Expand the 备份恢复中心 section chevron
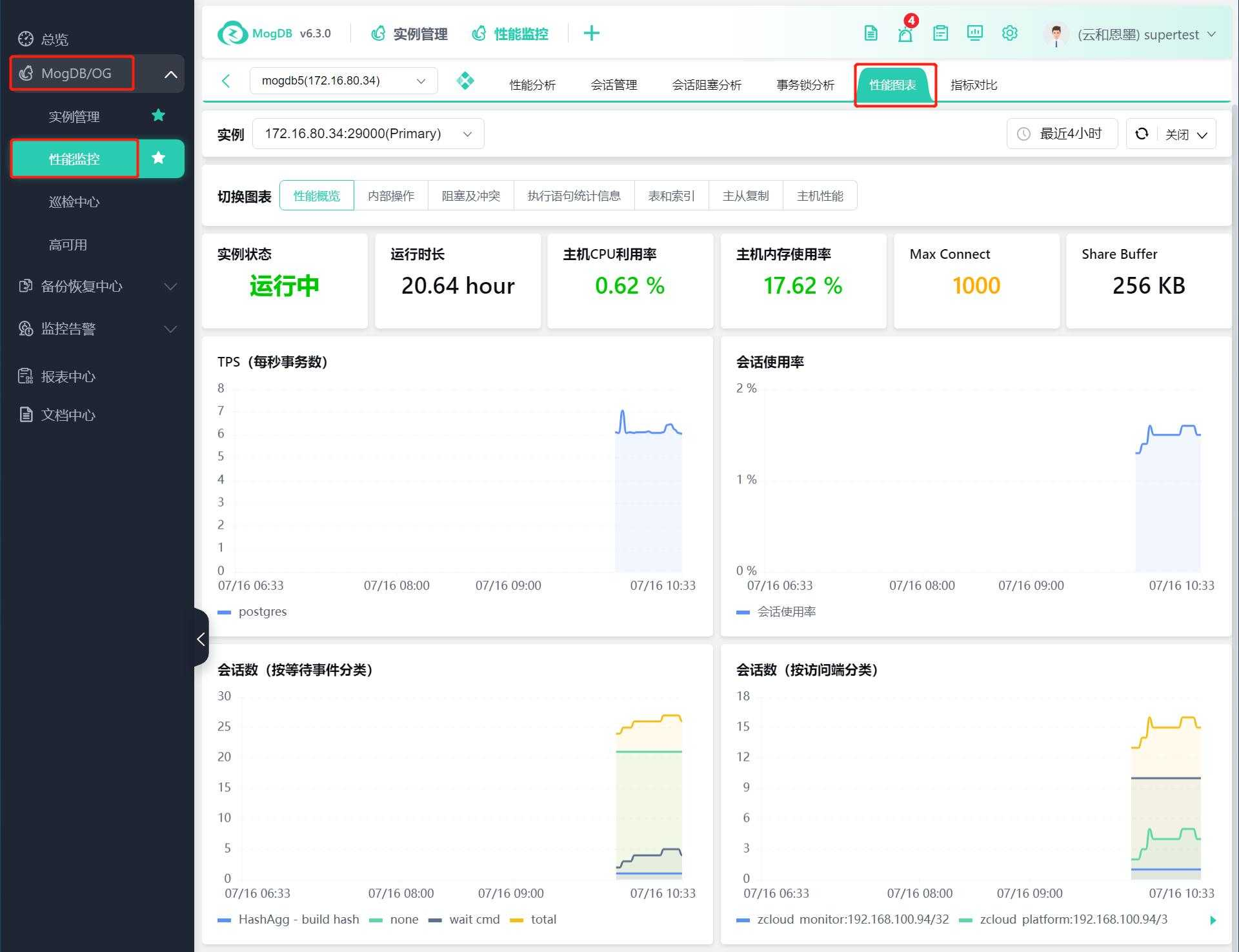Viewport: 1239px width, 952px height. click(x=170, y=287)
